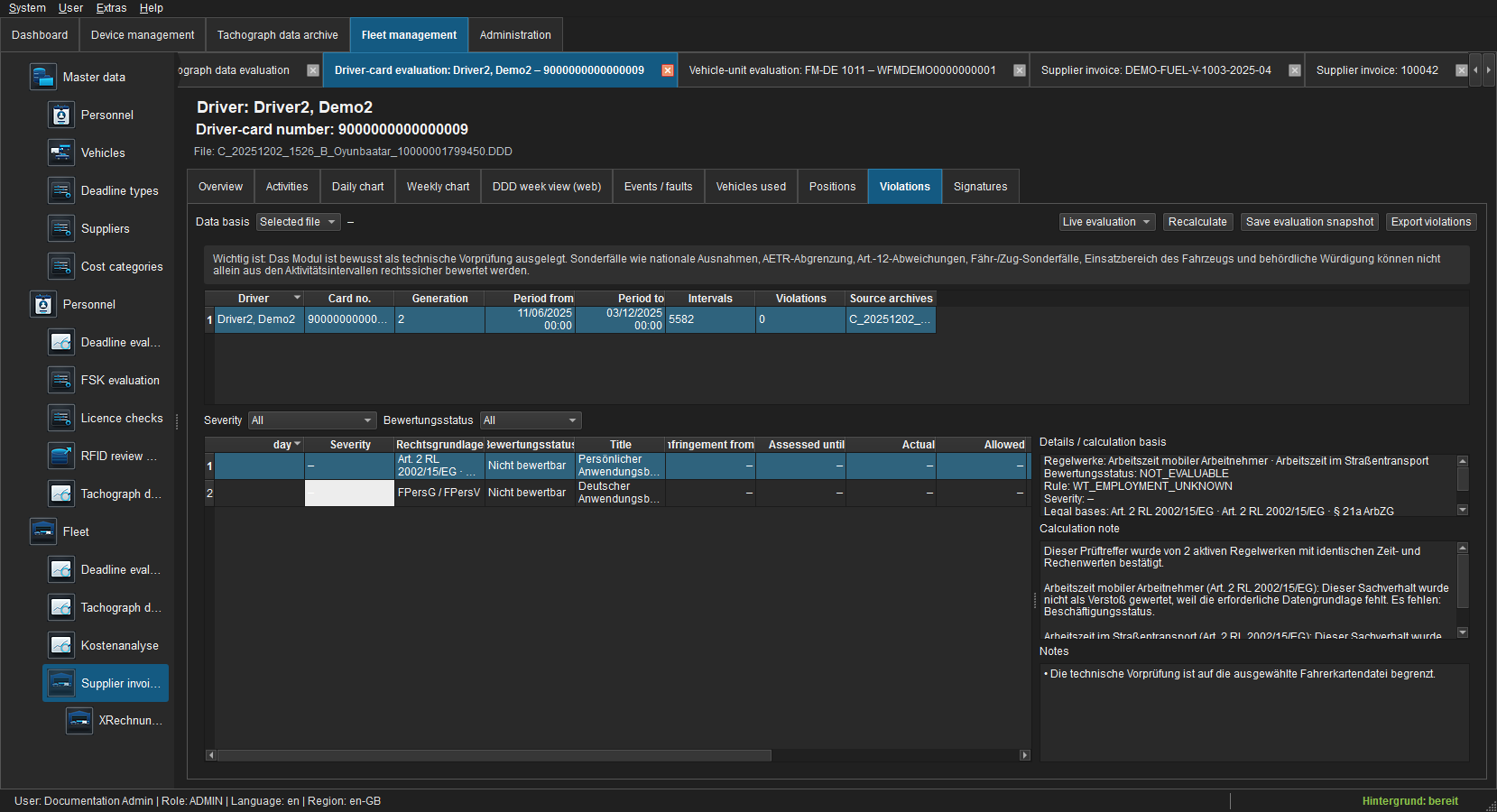Close the tachograph data evaluation tab
Screen dimensions: 1497x812
(x=313, y=70)
